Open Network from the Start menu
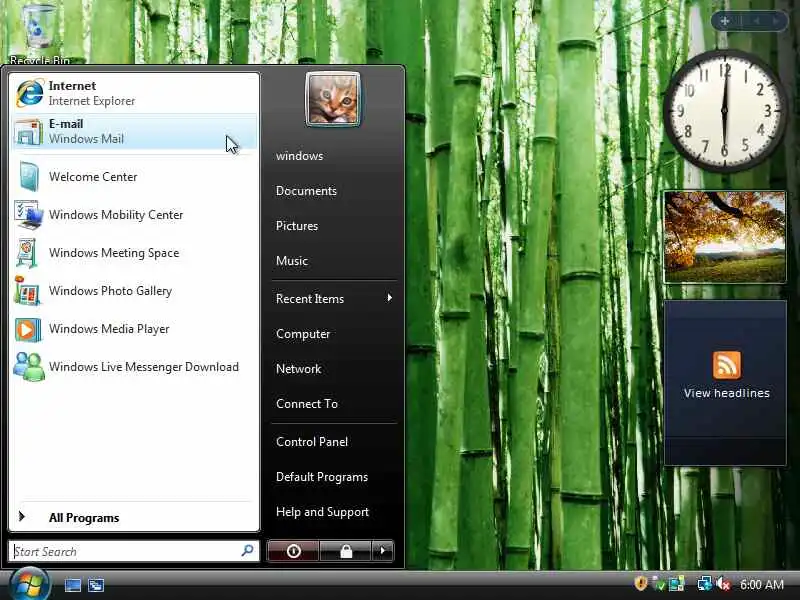This screenshot has height=600, width=800. pyautogui.click(x=298, y=369)
